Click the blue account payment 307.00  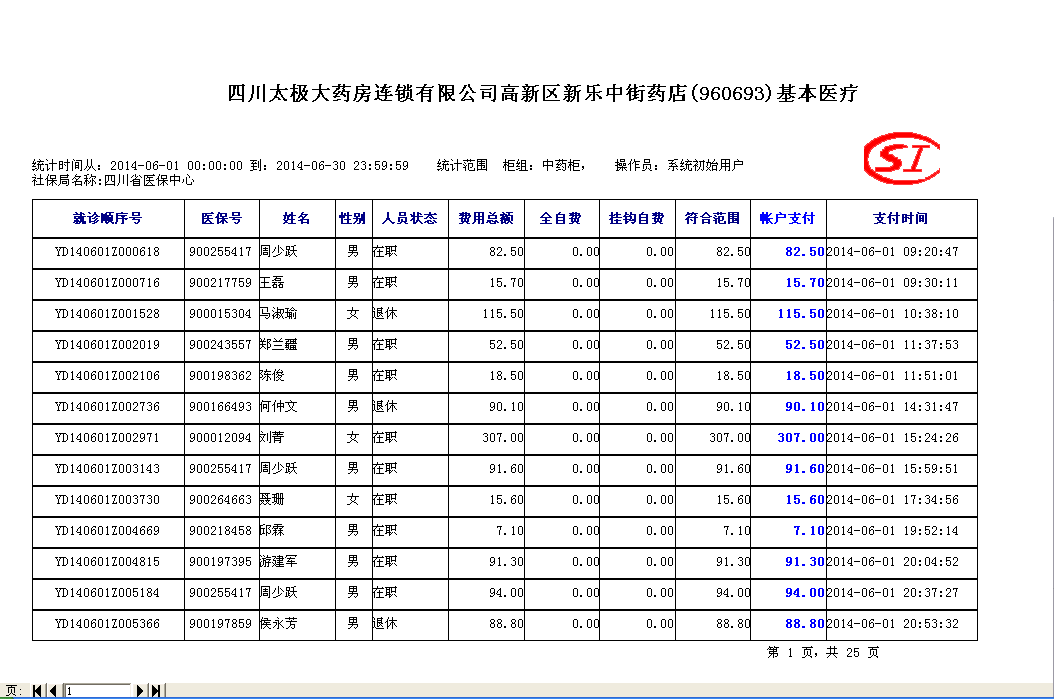(x=801, y=438)
